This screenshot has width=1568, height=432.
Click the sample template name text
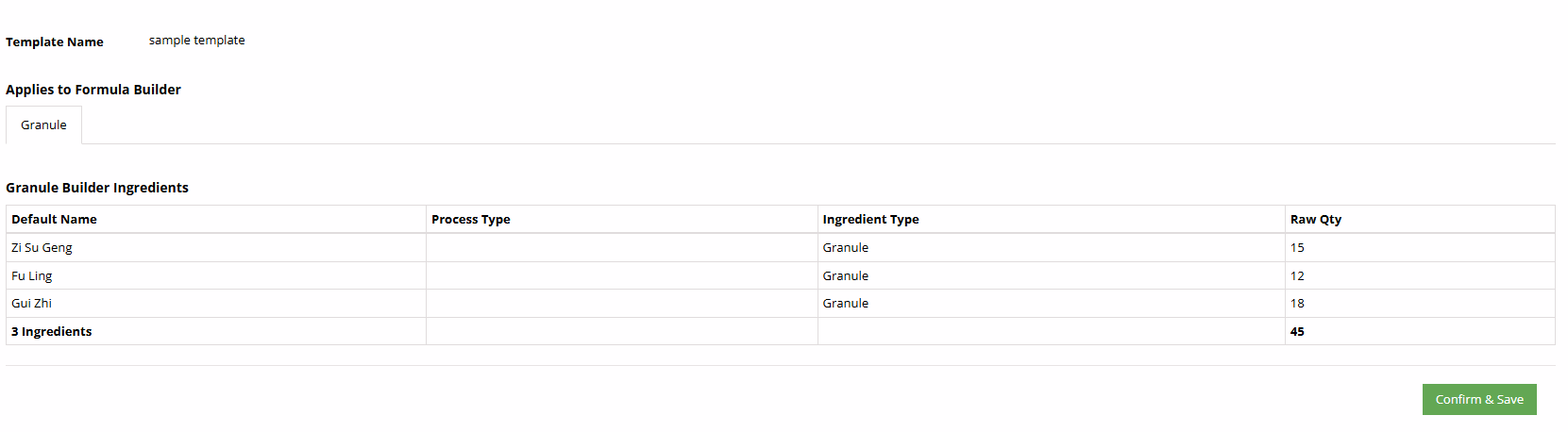pos(196,41)
